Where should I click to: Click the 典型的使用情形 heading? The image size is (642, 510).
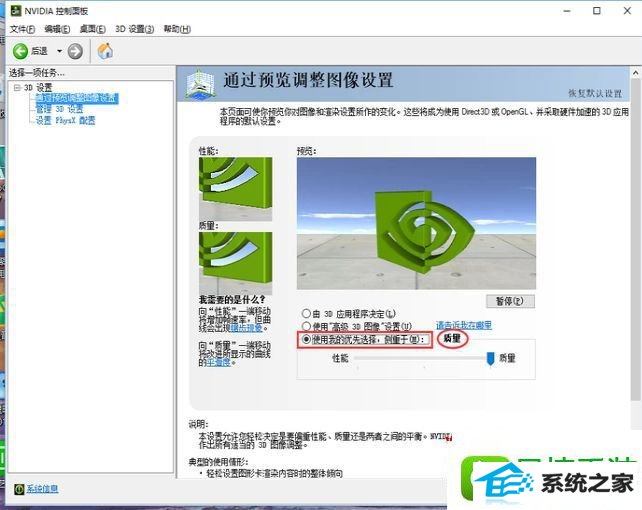pos(218,462)
